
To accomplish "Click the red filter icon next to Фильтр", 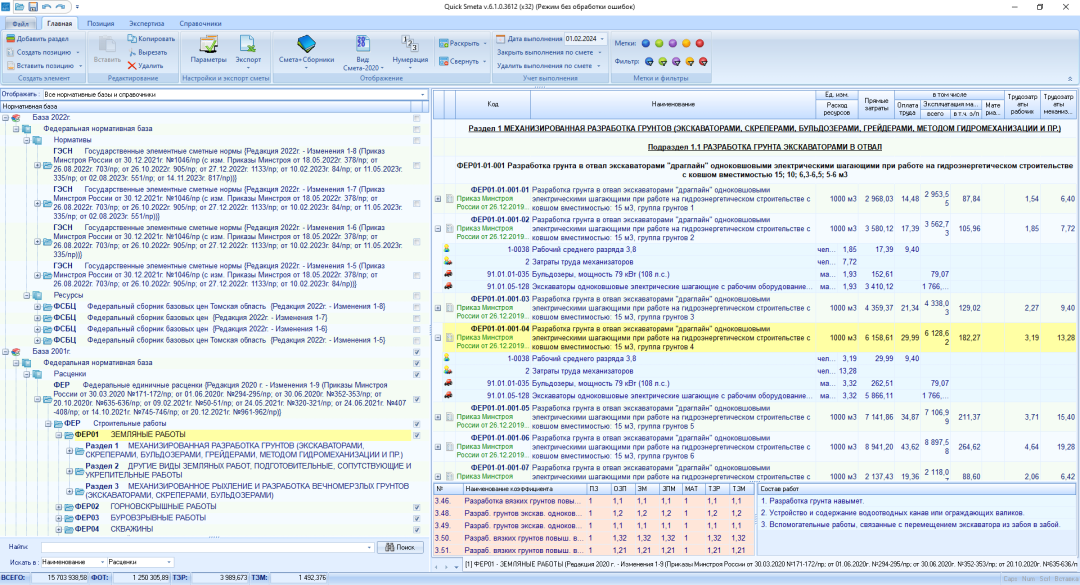I will (703, 61).
